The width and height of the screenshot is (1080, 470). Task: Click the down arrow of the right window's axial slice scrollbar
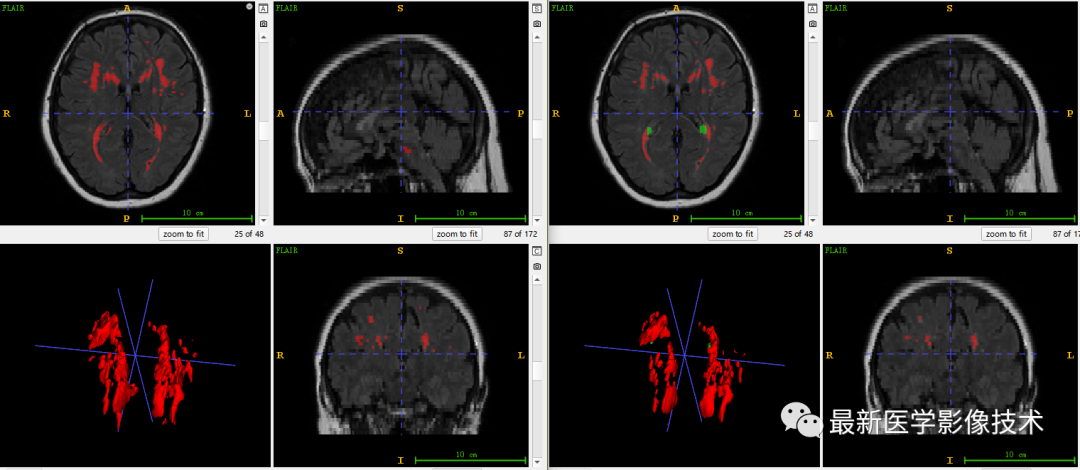(x=813, y=221)
